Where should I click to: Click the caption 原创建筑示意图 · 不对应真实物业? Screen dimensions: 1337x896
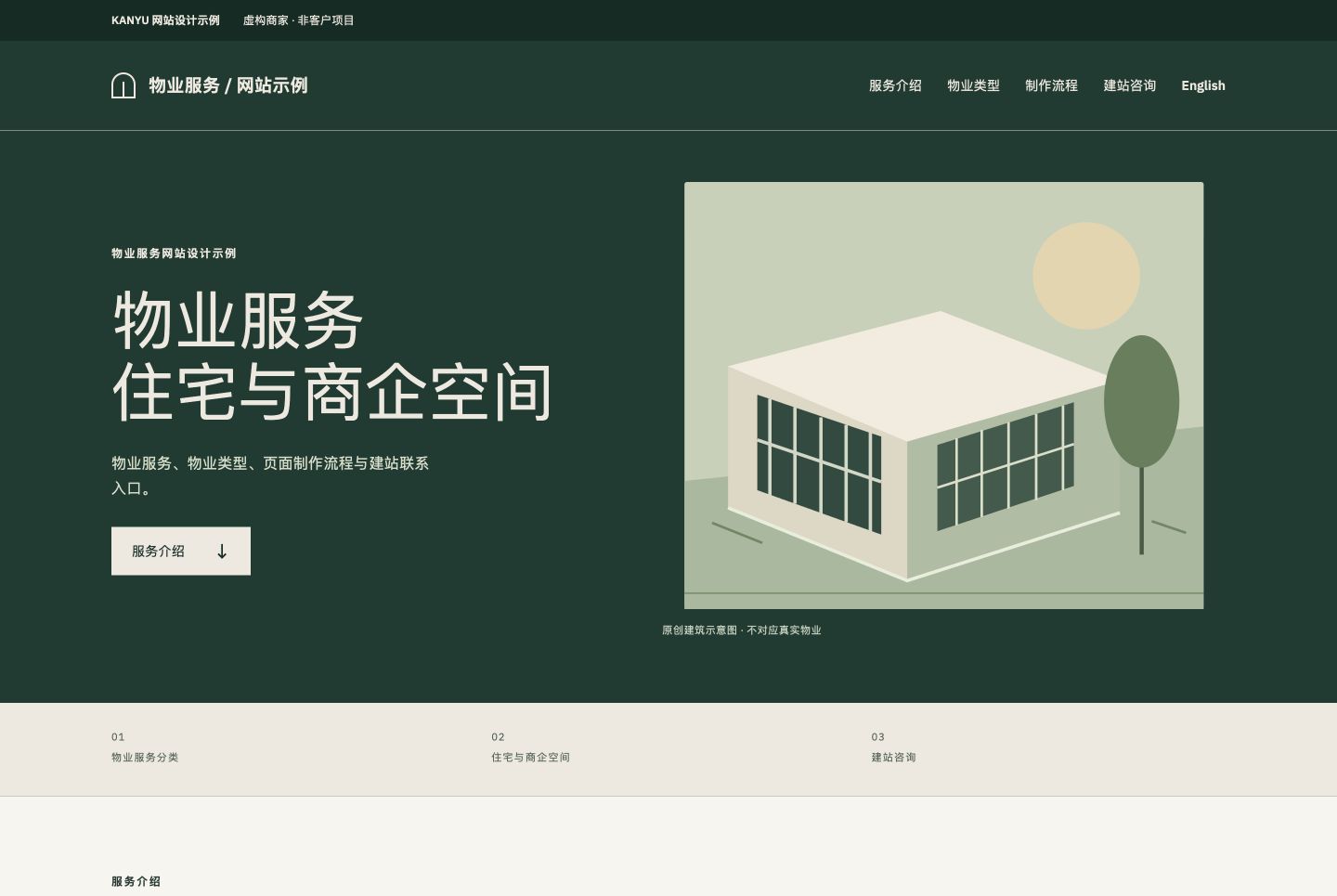[742, 630]
